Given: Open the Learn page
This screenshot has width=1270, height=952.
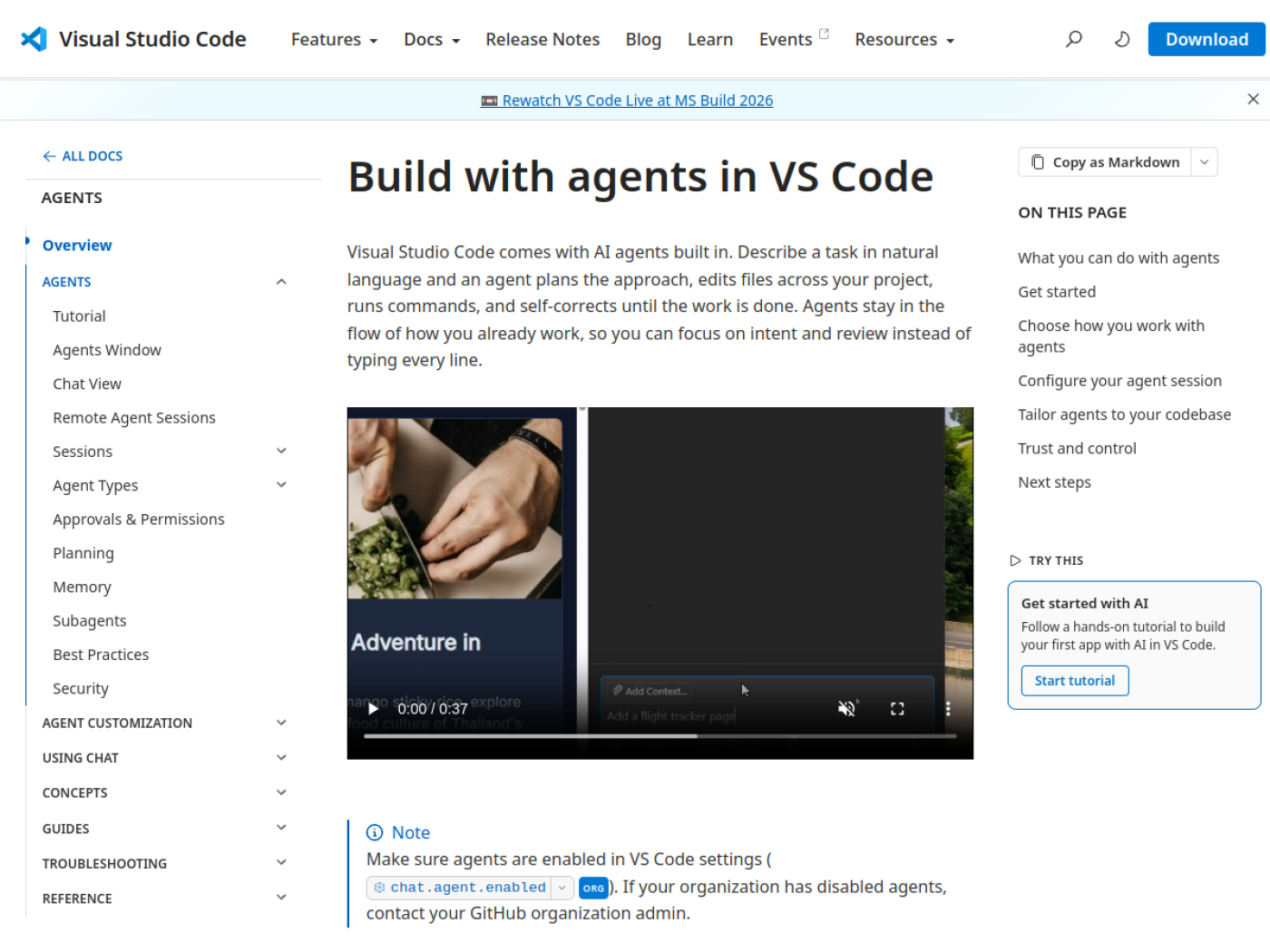Looking at the screenshot, I should pyautogui.click(x=710, y=39).
